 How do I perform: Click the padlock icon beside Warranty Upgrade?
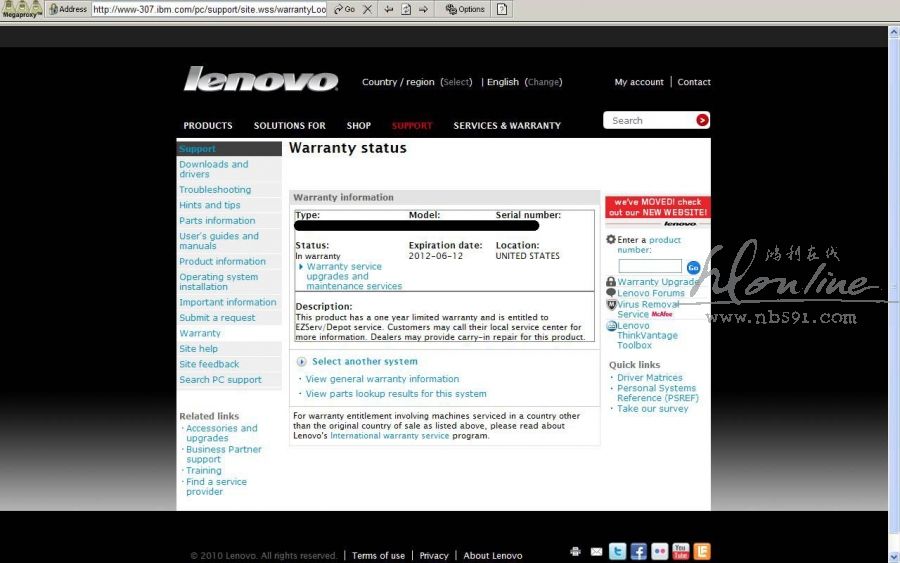point(611,281)
